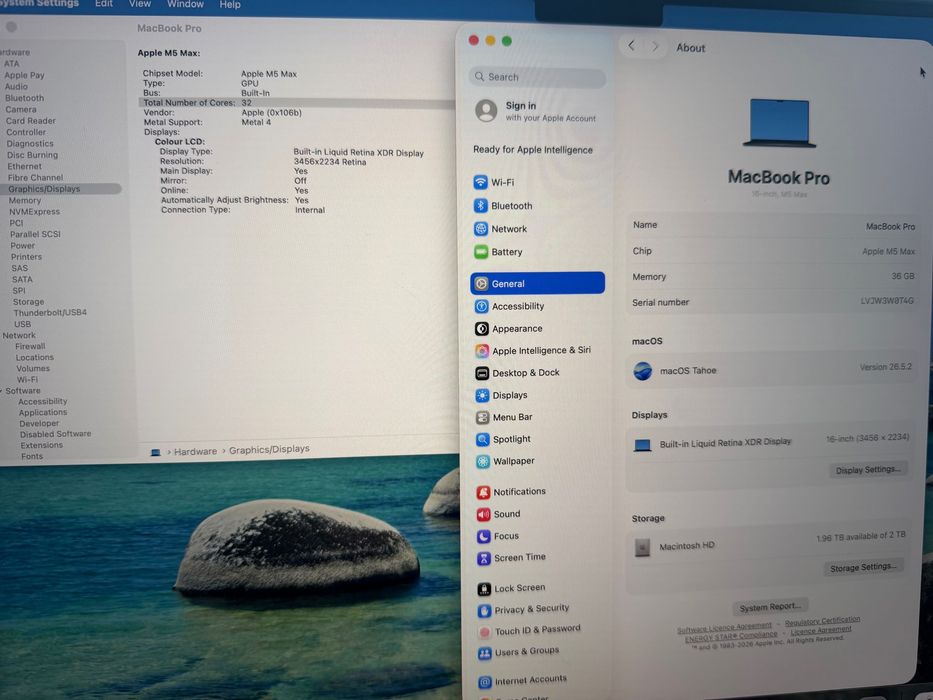Click Hardware in the path bar
Image resolution: width=933 pixels, height=700 pixels.
(x=195, y=452)
